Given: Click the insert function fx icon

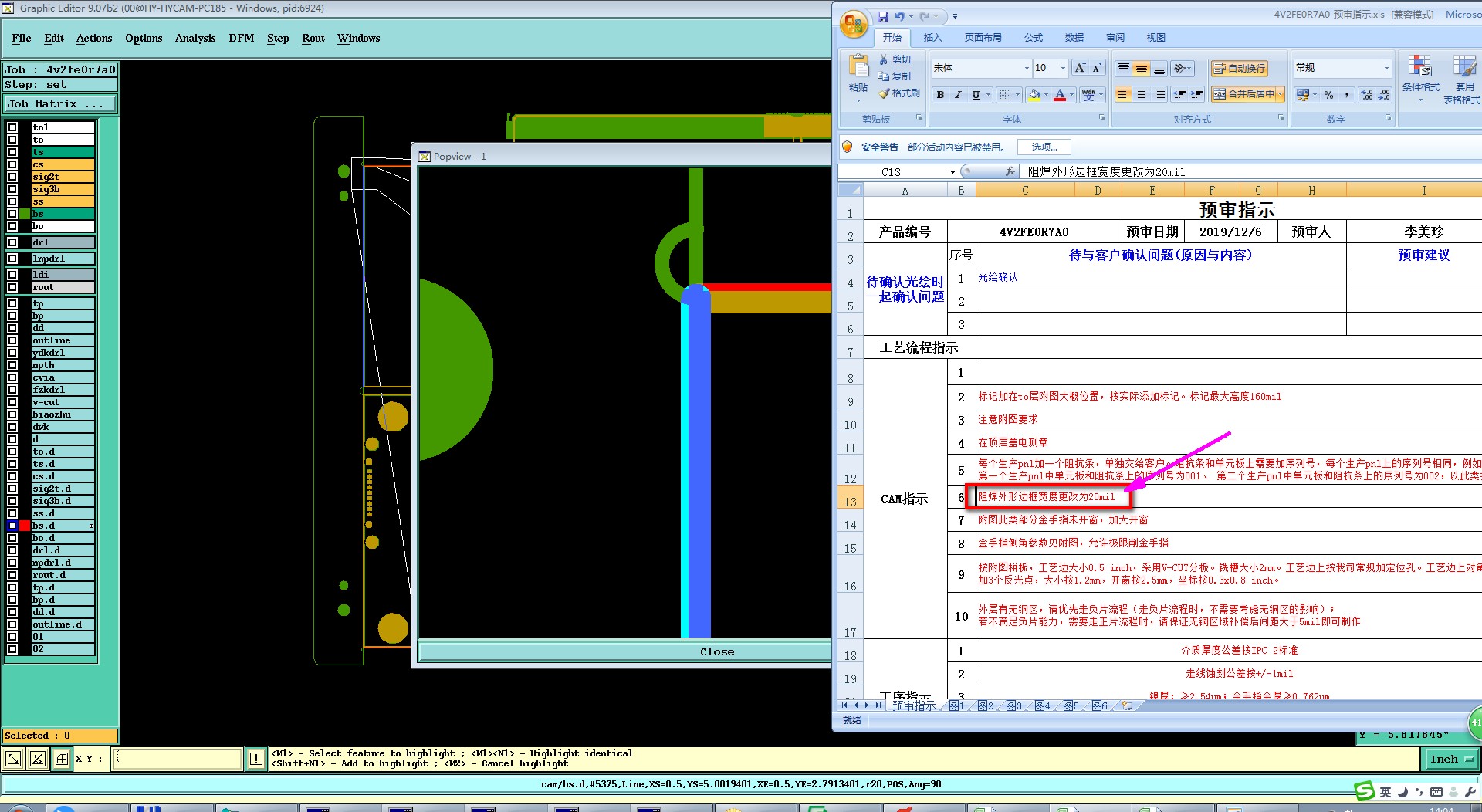Looking at the screenshot, I should click(x=1010, y=171).
